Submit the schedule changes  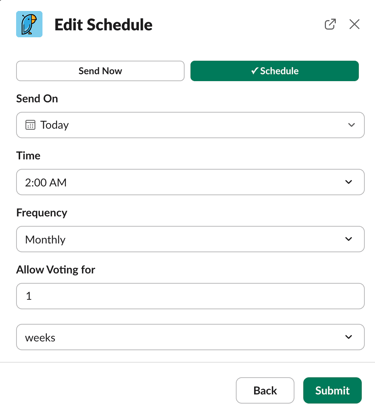[332, 390]
